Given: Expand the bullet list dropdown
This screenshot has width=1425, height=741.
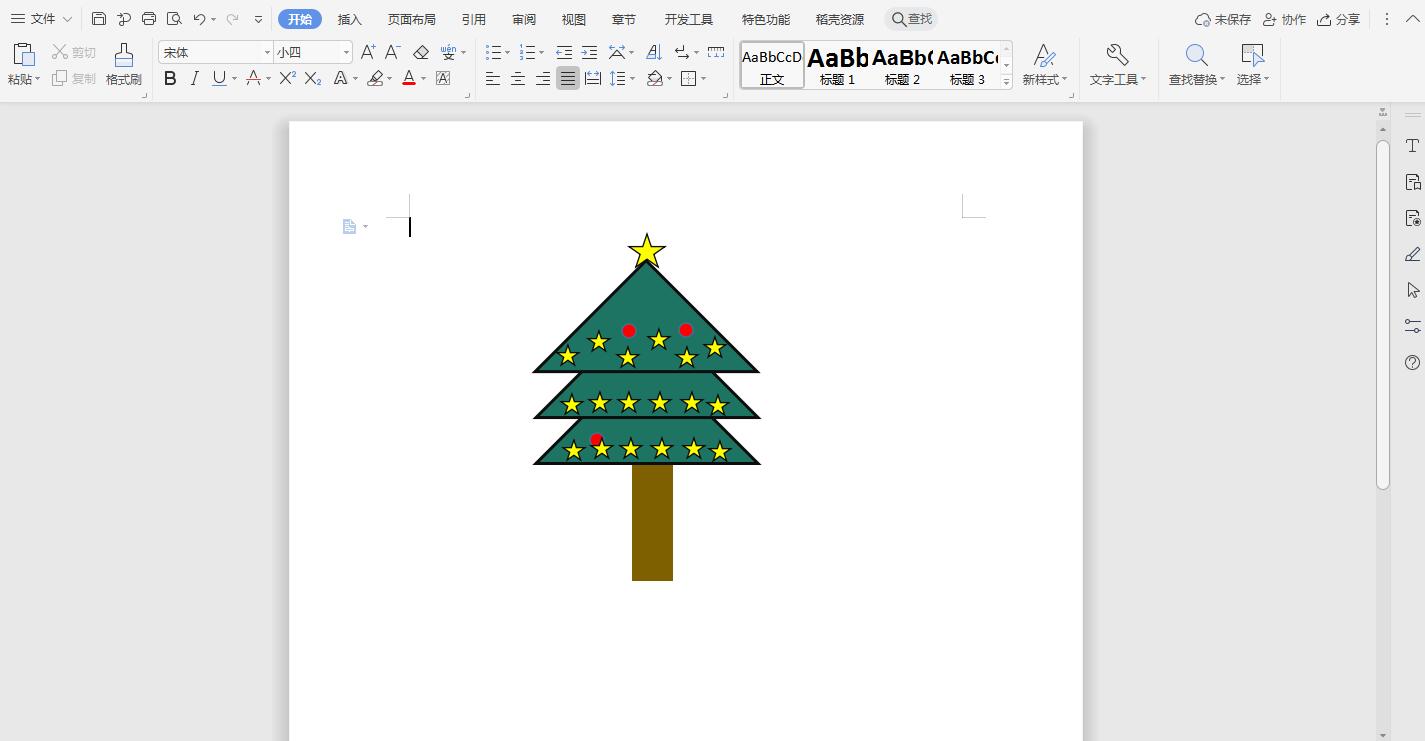Looking at the screenshot, I should pos(508,52).
